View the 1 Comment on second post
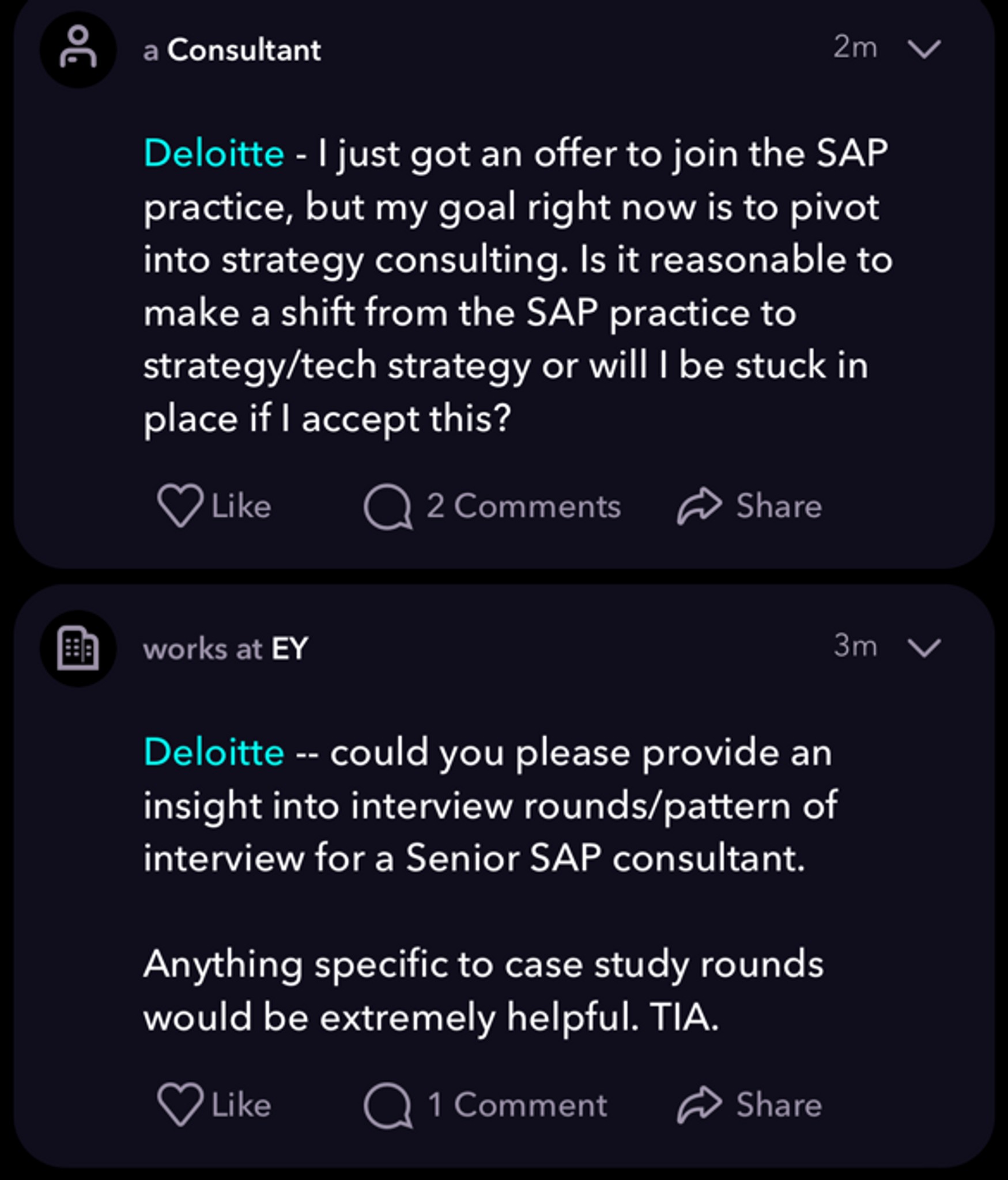The height and width of the screenshot is (1180, 1008). point(517,1106)
